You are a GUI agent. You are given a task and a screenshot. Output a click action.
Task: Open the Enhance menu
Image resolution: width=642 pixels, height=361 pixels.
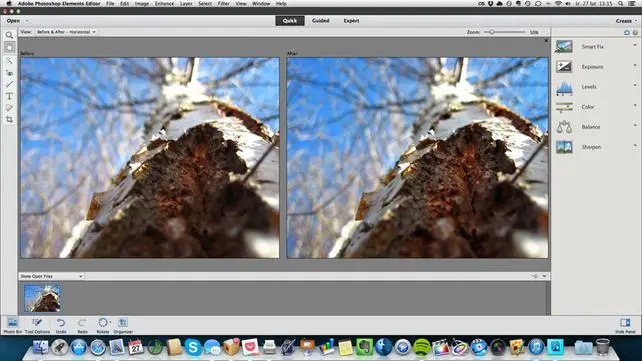tap(164, 4)
